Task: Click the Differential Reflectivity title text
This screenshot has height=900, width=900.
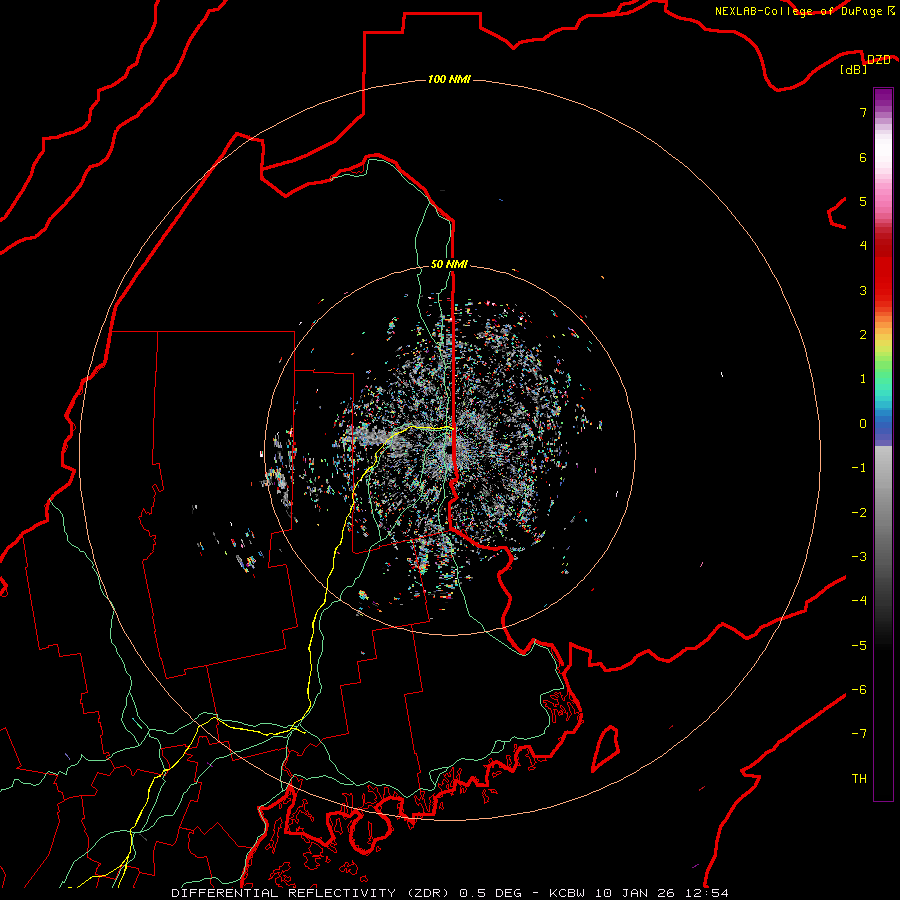Action: pyautogui.click(x=284, y=893)
